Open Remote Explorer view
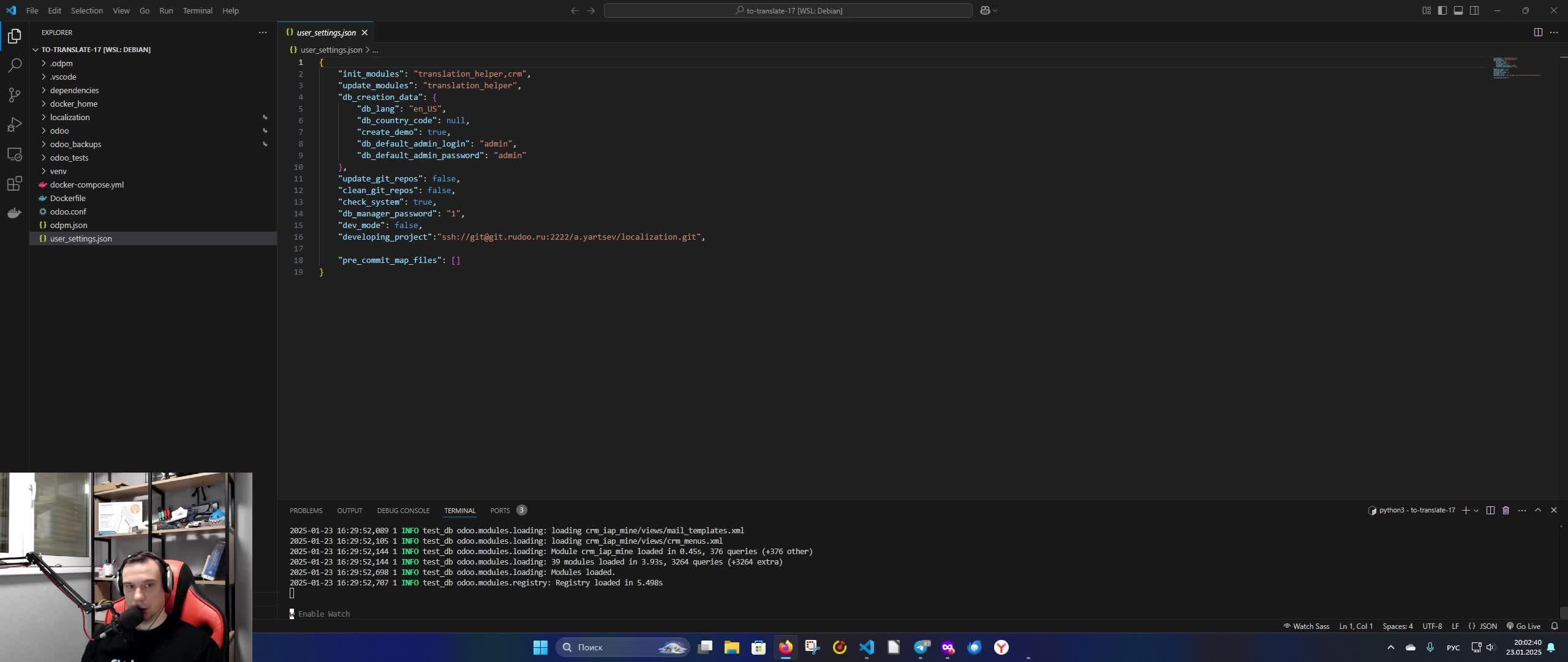1568x662 pixels. (x=15, y=154)
